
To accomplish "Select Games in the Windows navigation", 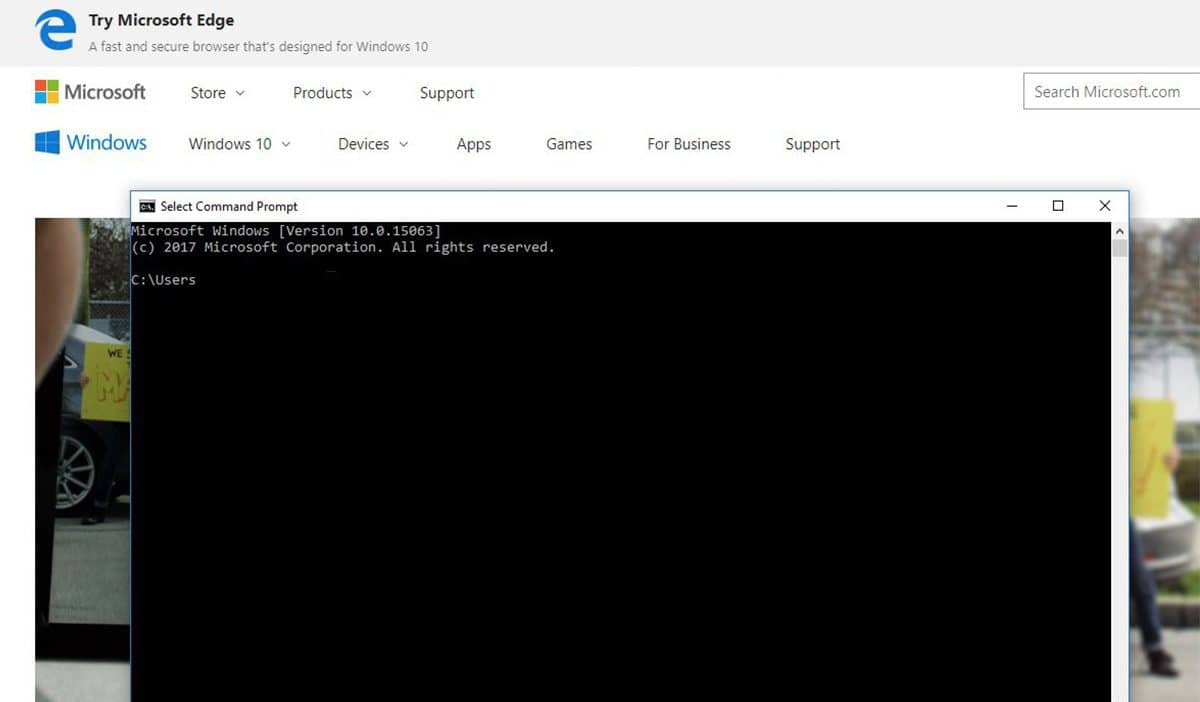I will click(x=568, y=144).
